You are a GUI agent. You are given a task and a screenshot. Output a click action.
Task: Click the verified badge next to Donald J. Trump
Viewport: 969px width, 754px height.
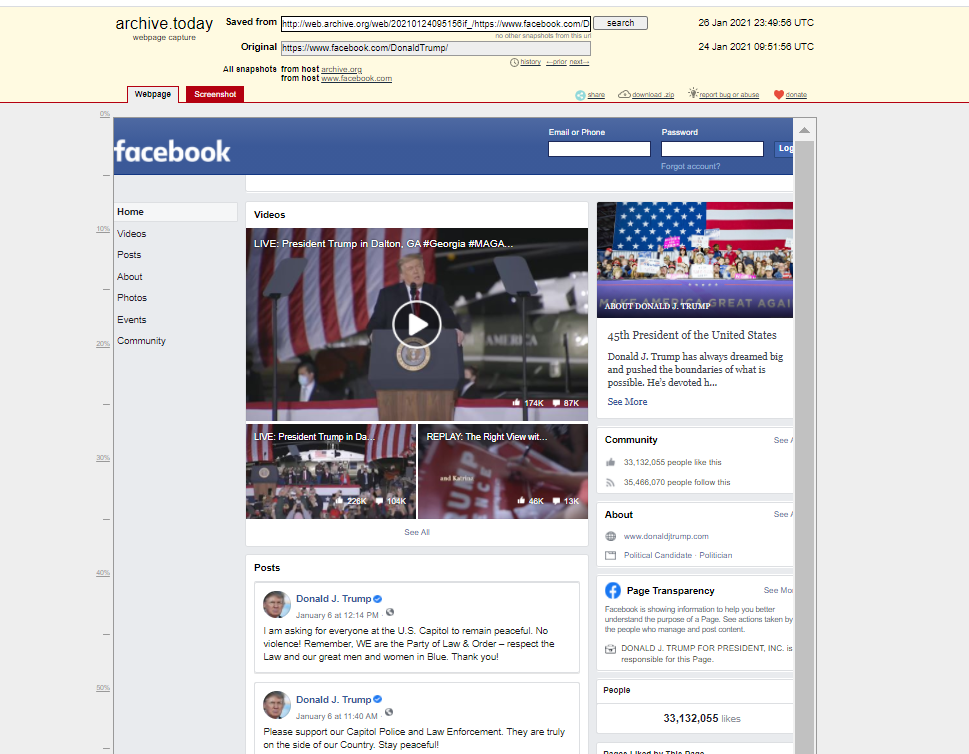(378, 599)
